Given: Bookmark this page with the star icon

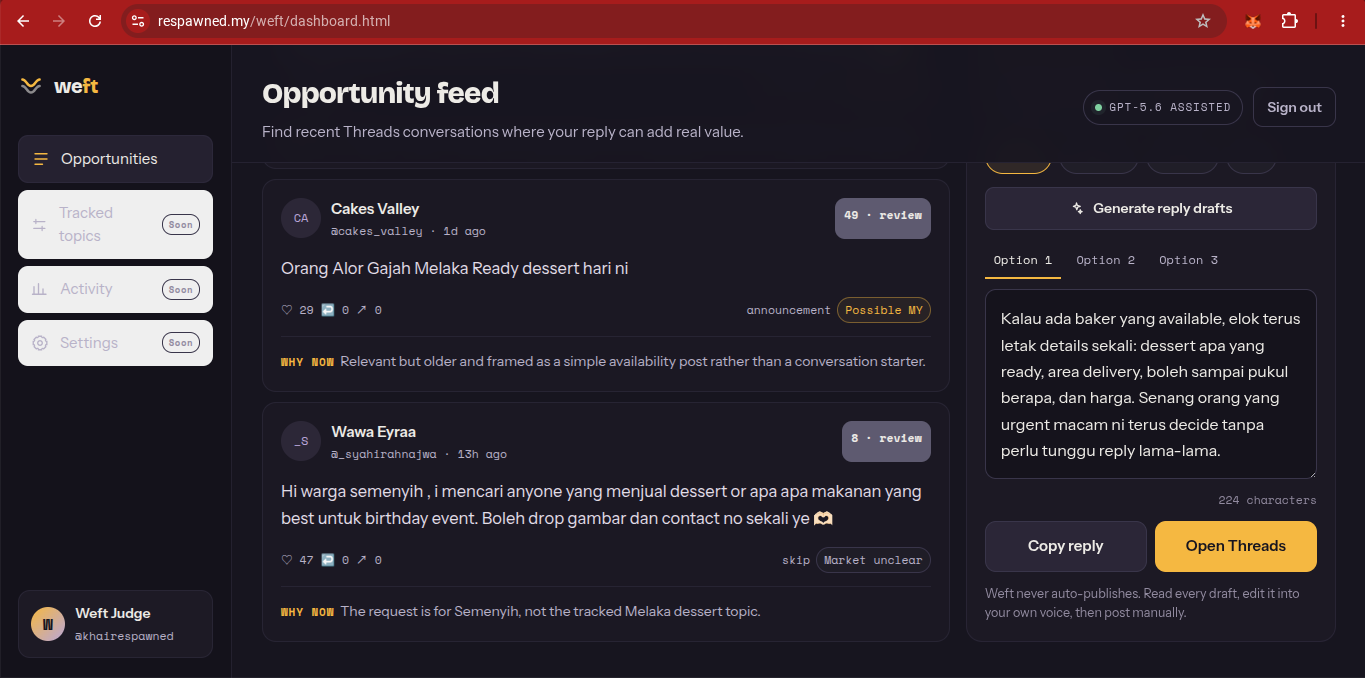Looking at the screenshot, I should (1203, 21).
